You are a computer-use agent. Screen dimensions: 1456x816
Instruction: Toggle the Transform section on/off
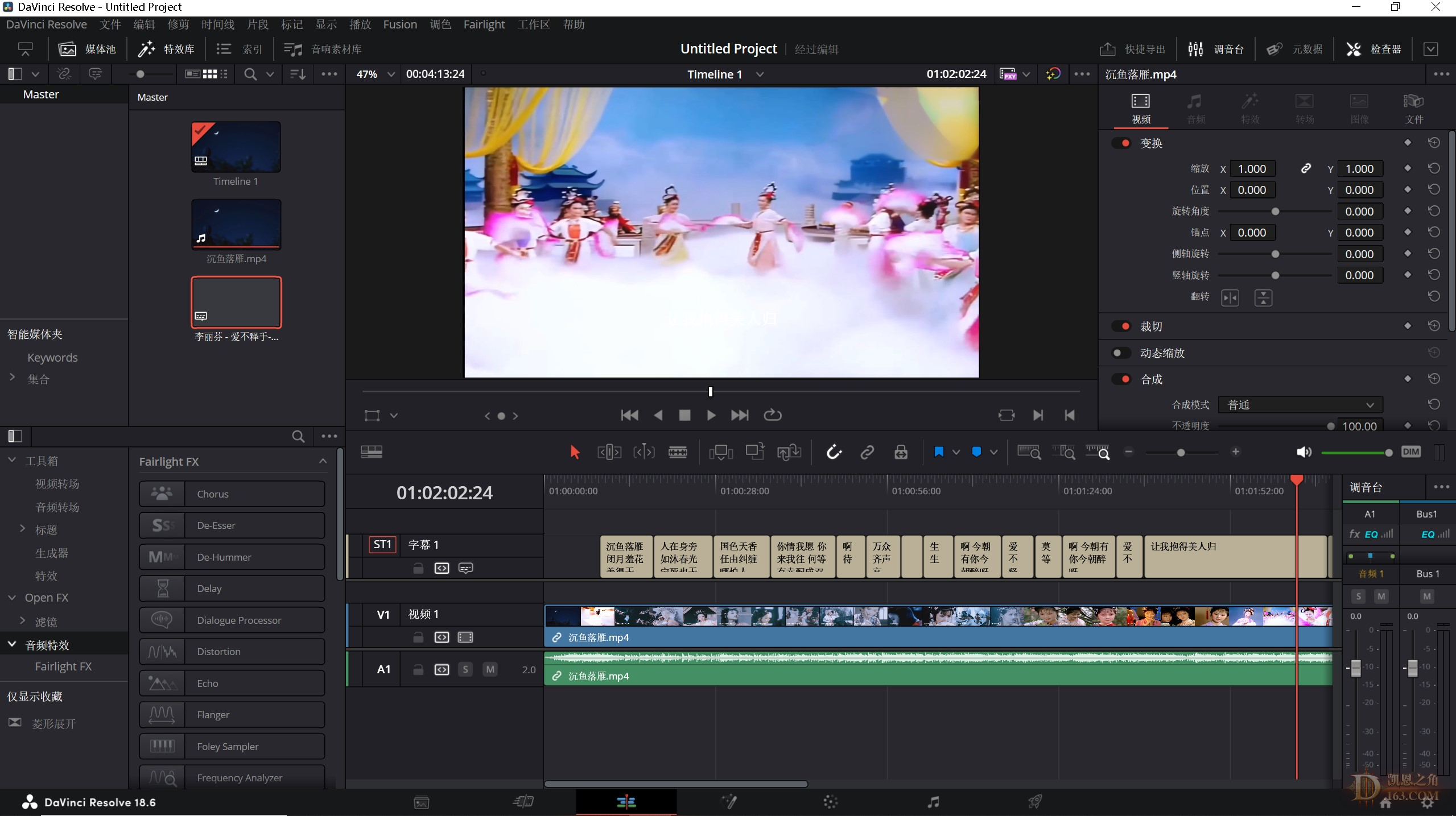tap(1121, 143)
